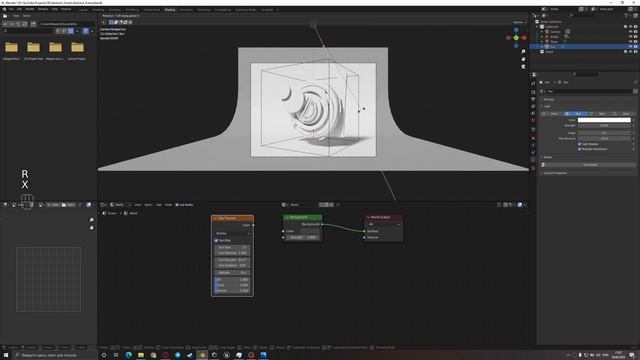This screenshot has width=640, height=360.
Task: Switch to the Rendering workspace tab
Action: [x=204, y=9]
